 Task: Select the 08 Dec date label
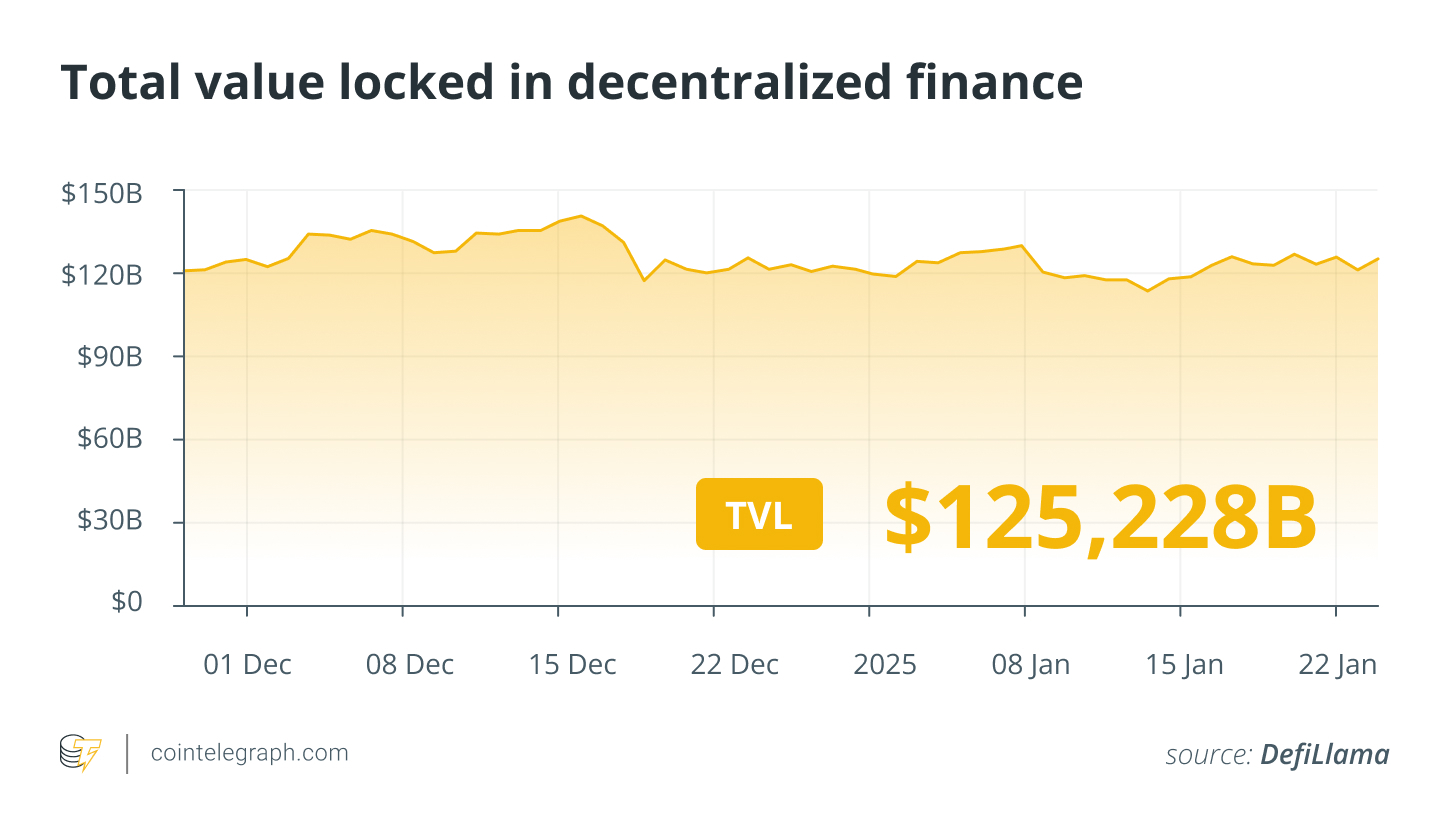pyautogui.click(x=410, y=664)
